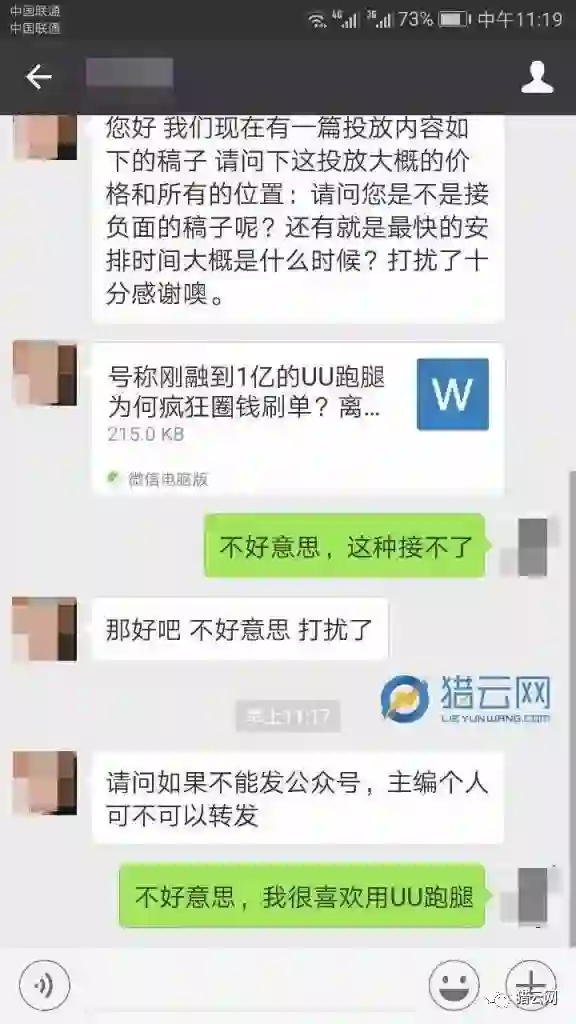Tap the long 您好 inquiry message bubble
Image resolution: width=576 pixels, height=1024 pixels.
click(298, 219)
